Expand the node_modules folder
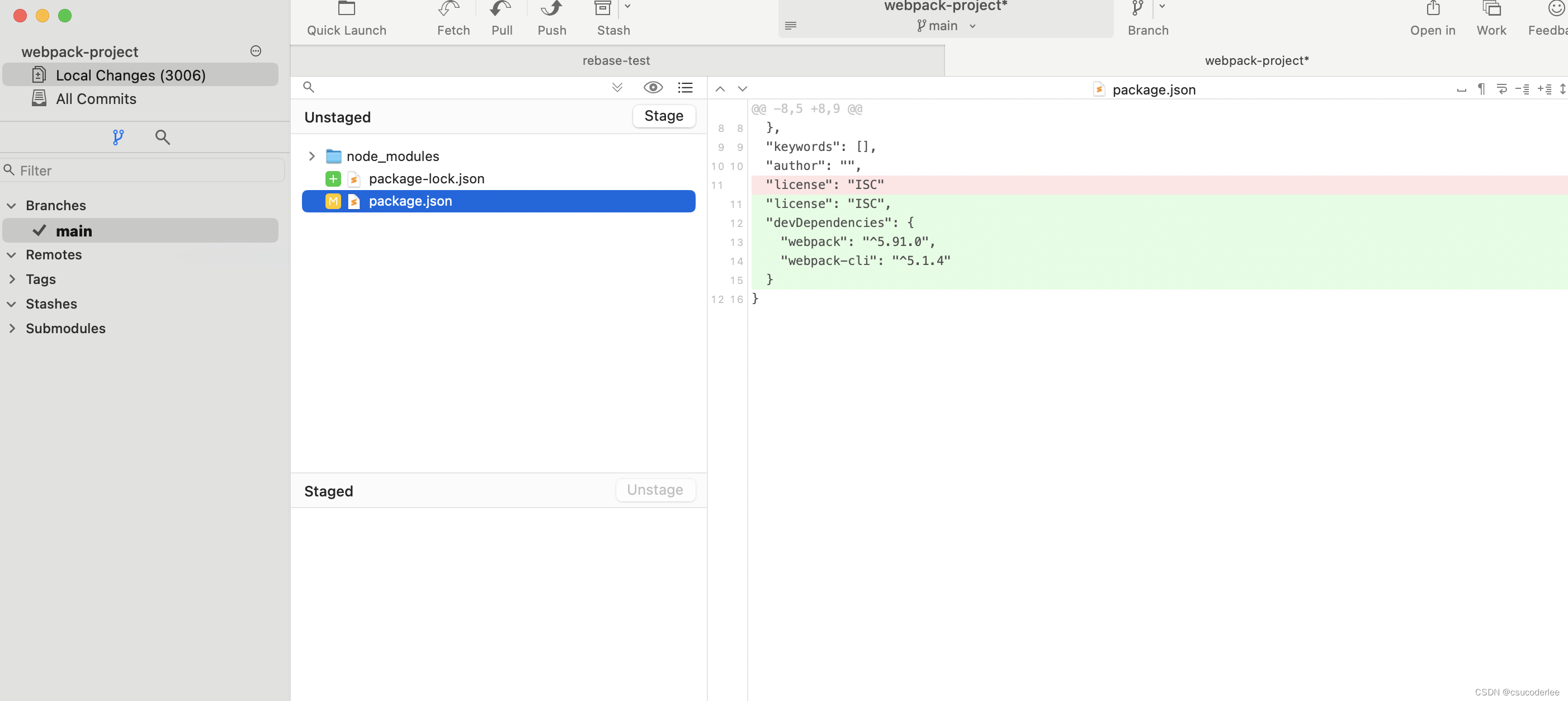 (x=311, y=157)
